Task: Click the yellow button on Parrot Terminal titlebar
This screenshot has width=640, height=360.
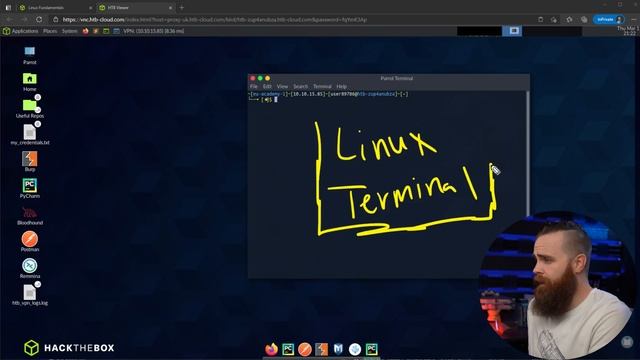Action: tap(267, 78)
